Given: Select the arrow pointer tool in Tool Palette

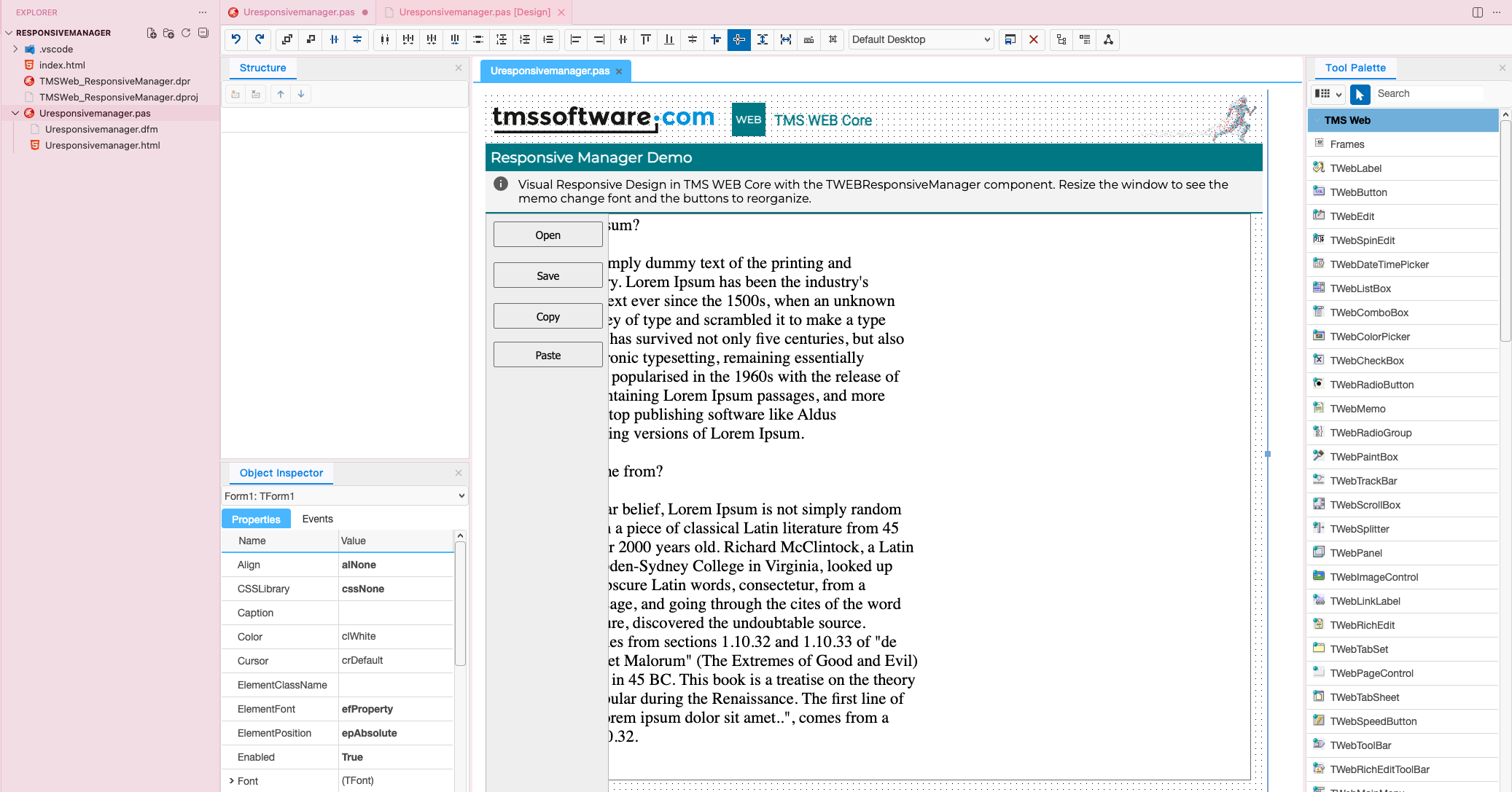Looking at the screenshot, I should (x=1359, y=94).
